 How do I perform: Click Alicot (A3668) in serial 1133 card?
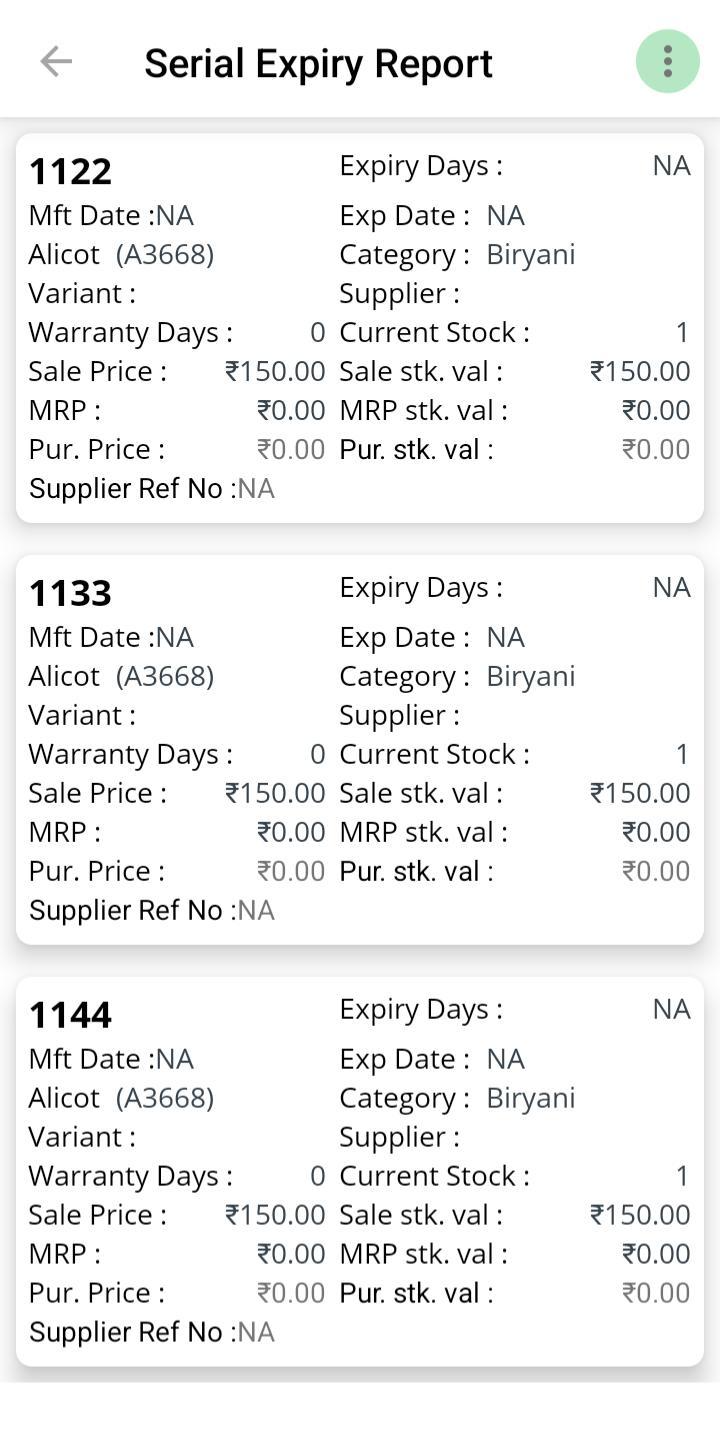tap(121, 676)
